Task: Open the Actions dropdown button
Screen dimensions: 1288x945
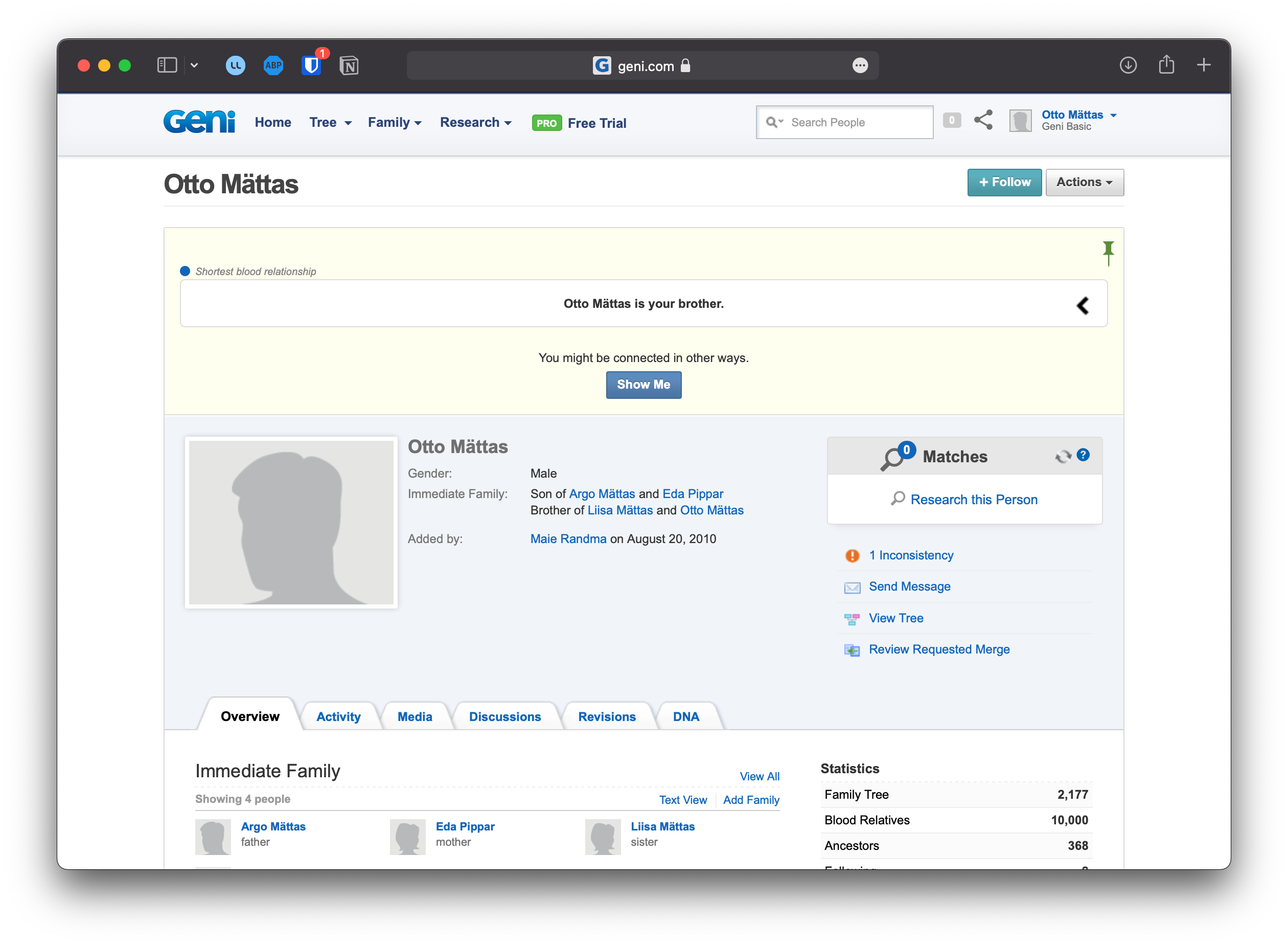Action: [1084, 182]
